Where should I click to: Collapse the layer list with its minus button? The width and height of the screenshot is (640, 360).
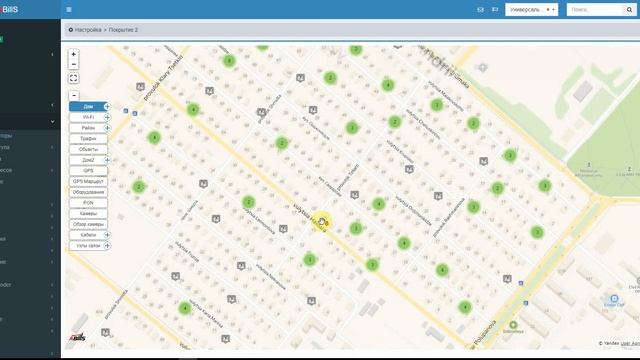tap(74, 96)
